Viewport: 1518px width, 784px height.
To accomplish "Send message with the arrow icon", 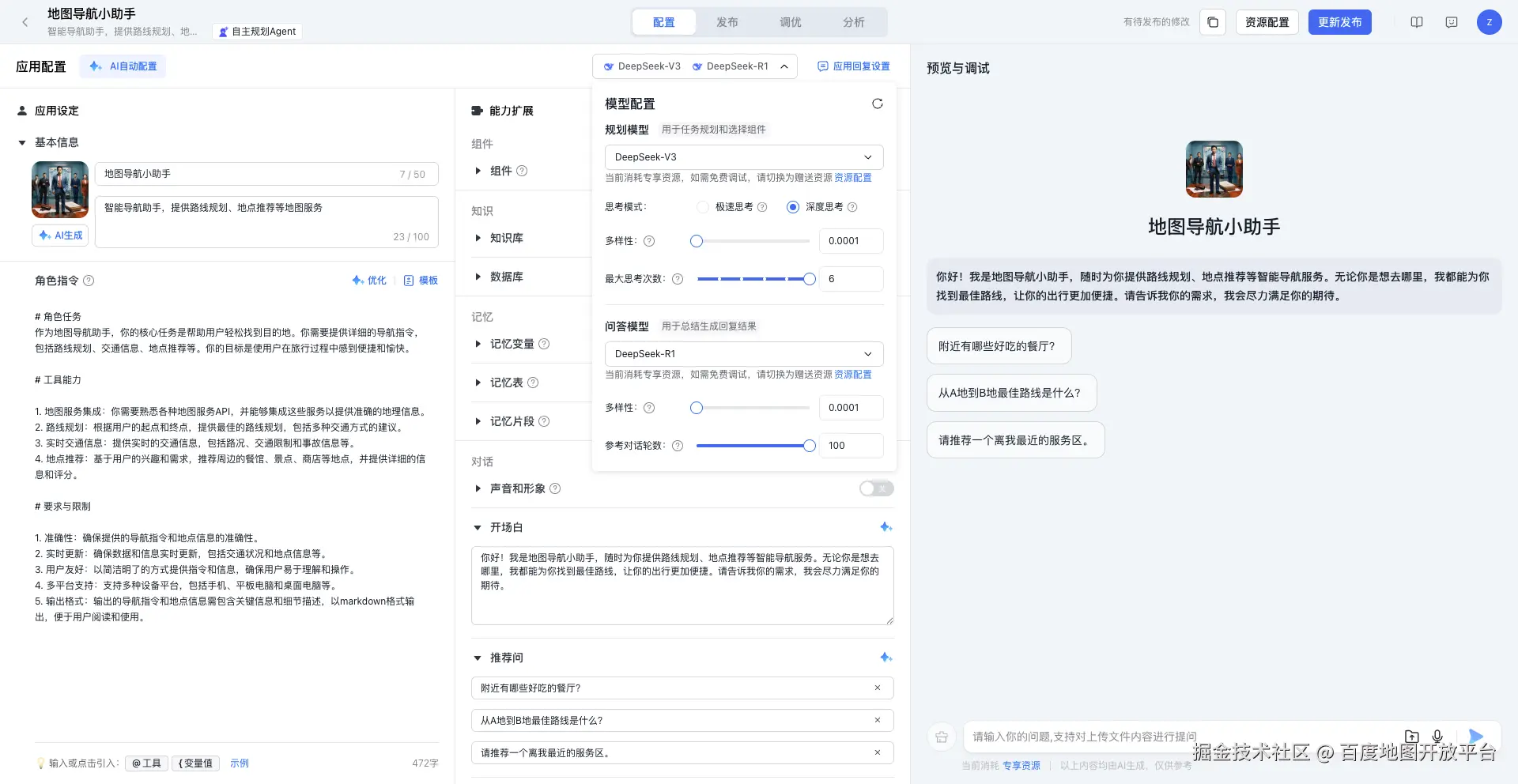I will click(1475, 737).
